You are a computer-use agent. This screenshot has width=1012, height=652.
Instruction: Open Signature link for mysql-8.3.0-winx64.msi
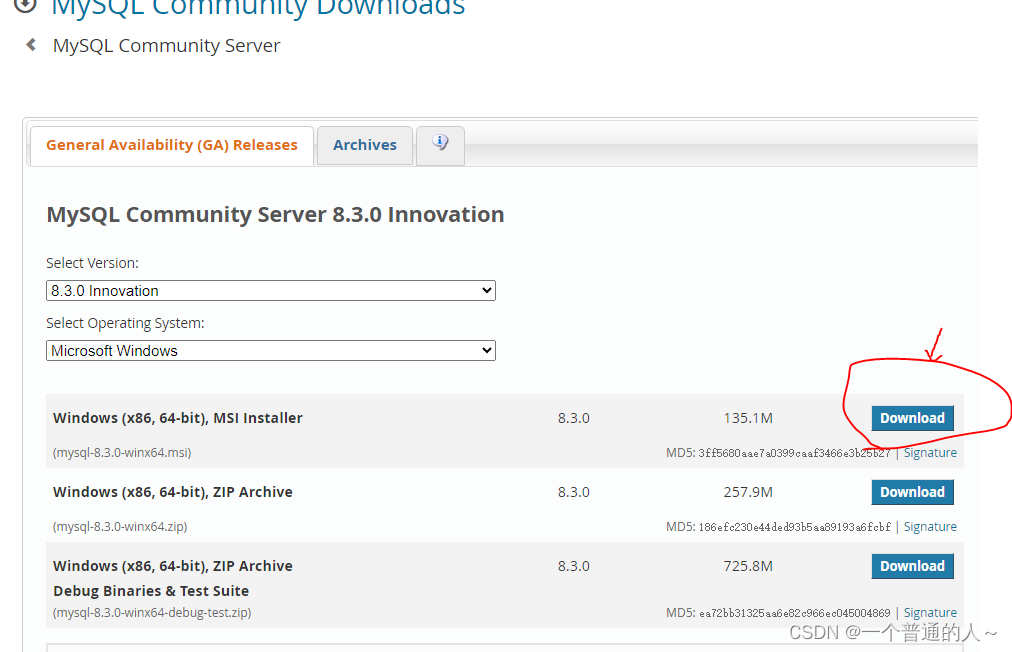930,453
